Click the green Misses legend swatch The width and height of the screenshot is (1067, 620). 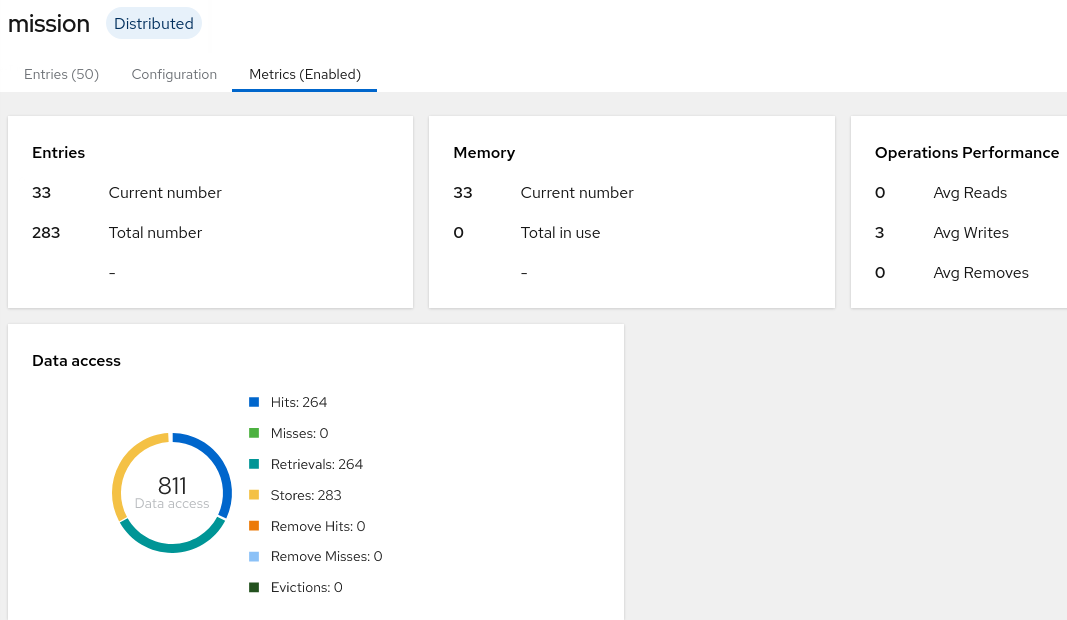click(254, 434)
